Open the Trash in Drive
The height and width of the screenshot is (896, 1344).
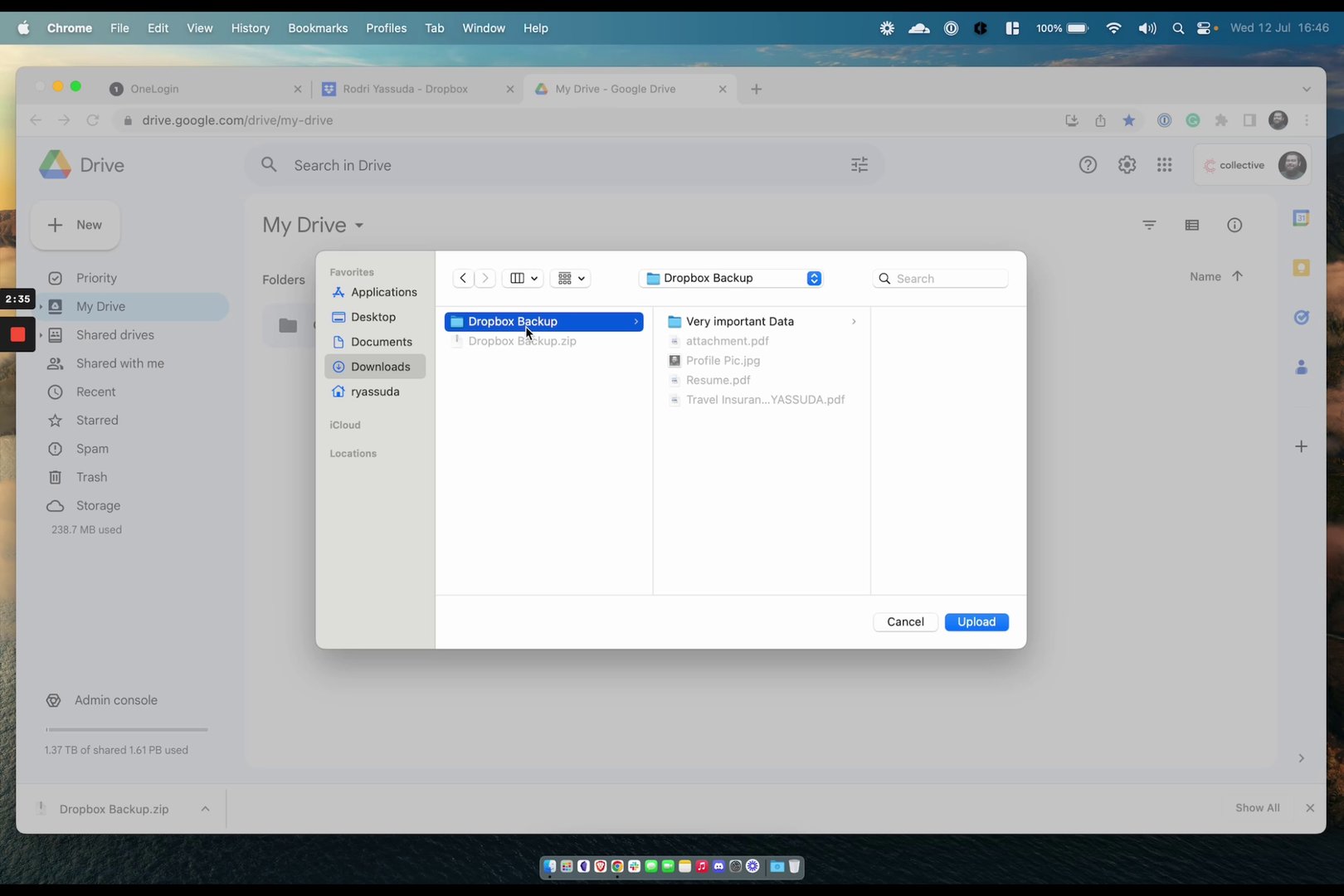click(91, 477)
